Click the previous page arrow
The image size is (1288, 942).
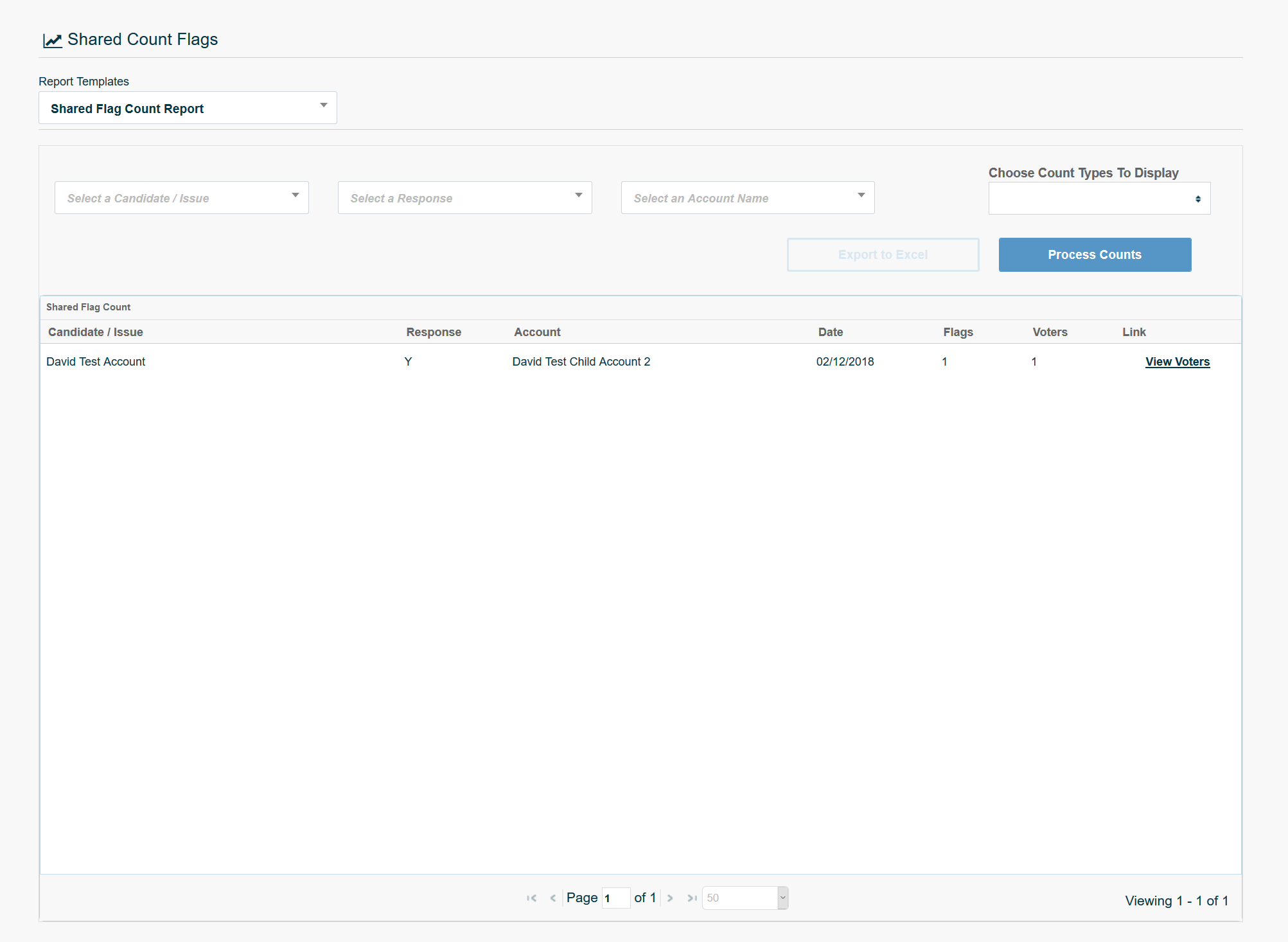(x=552, y=898)
